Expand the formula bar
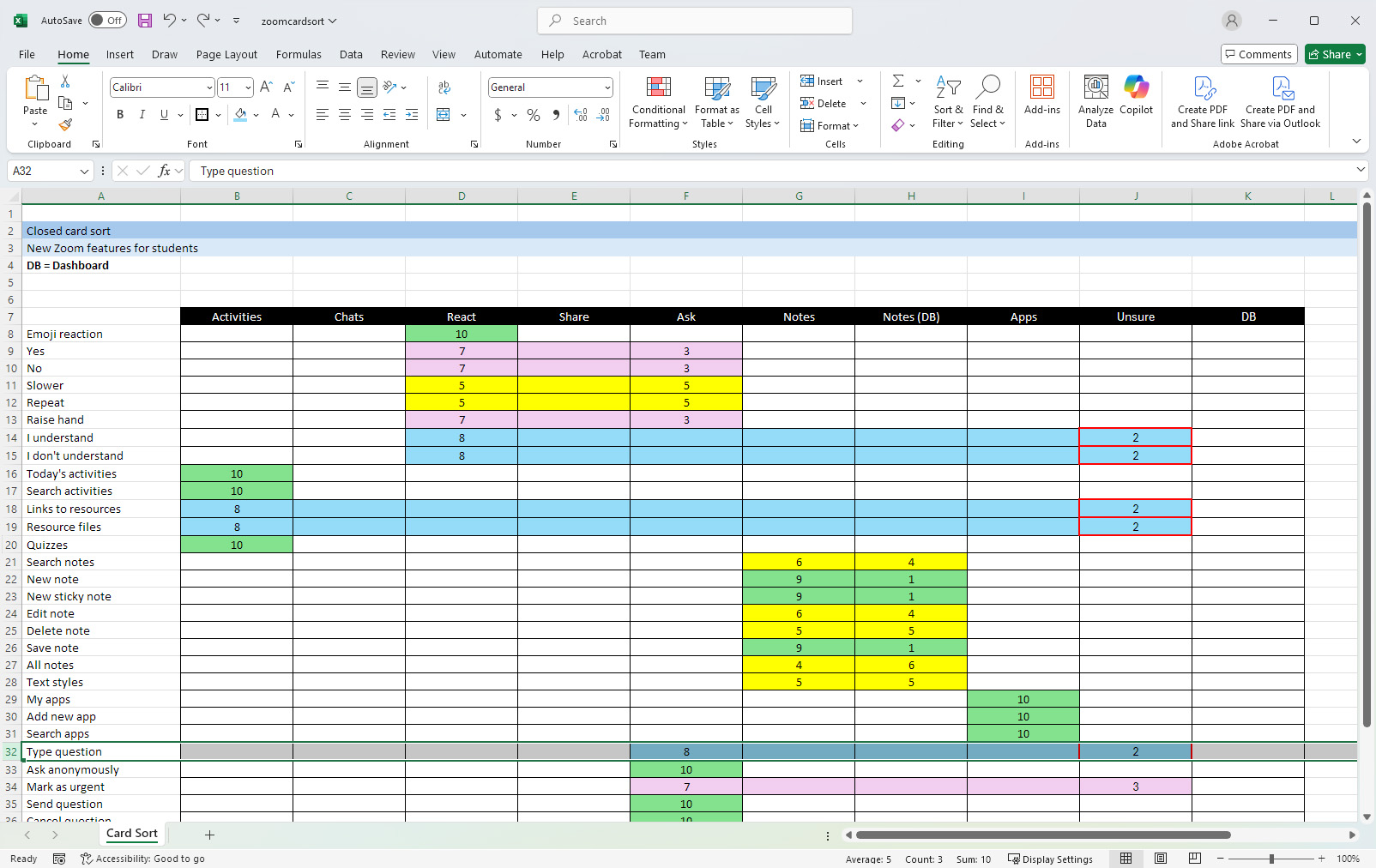The width and height of the screenshot is (1376, 868). pyautogui.click(x=1361, y=170)
